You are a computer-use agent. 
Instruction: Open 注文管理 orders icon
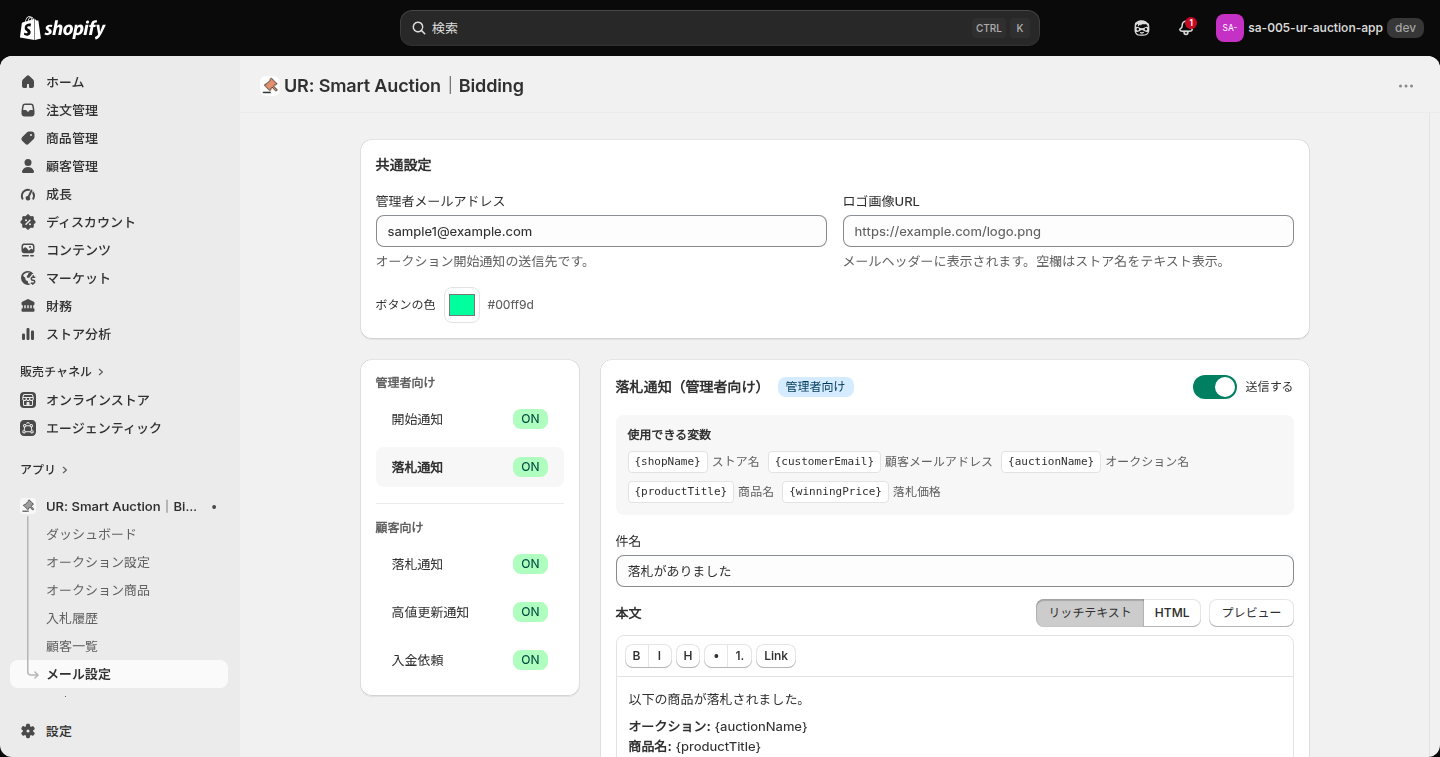tap(28, 110)
